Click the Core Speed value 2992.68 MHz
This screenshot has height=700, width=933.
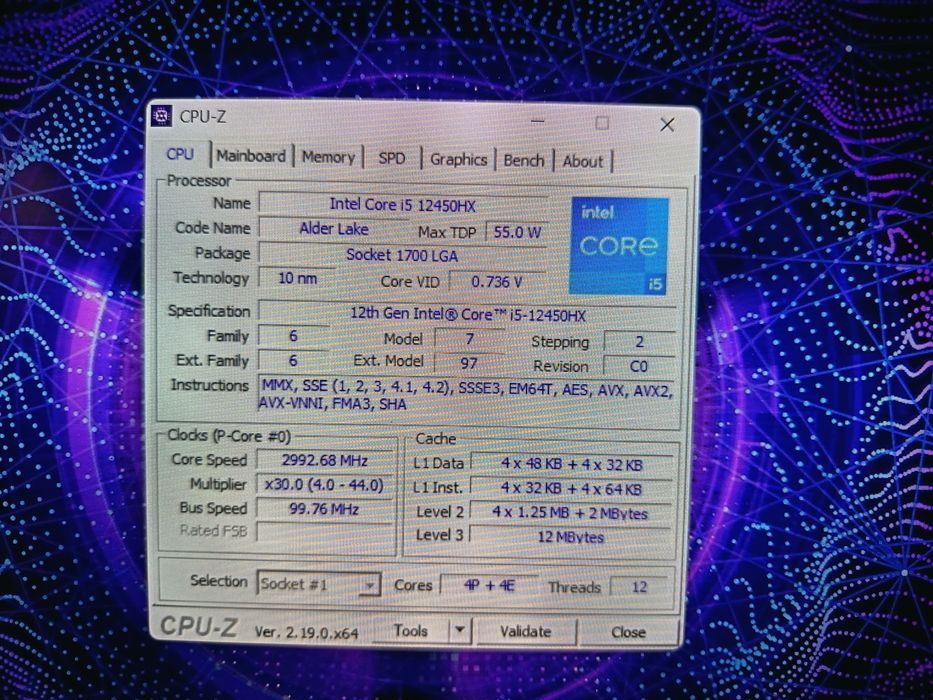(x=325, y=461)
